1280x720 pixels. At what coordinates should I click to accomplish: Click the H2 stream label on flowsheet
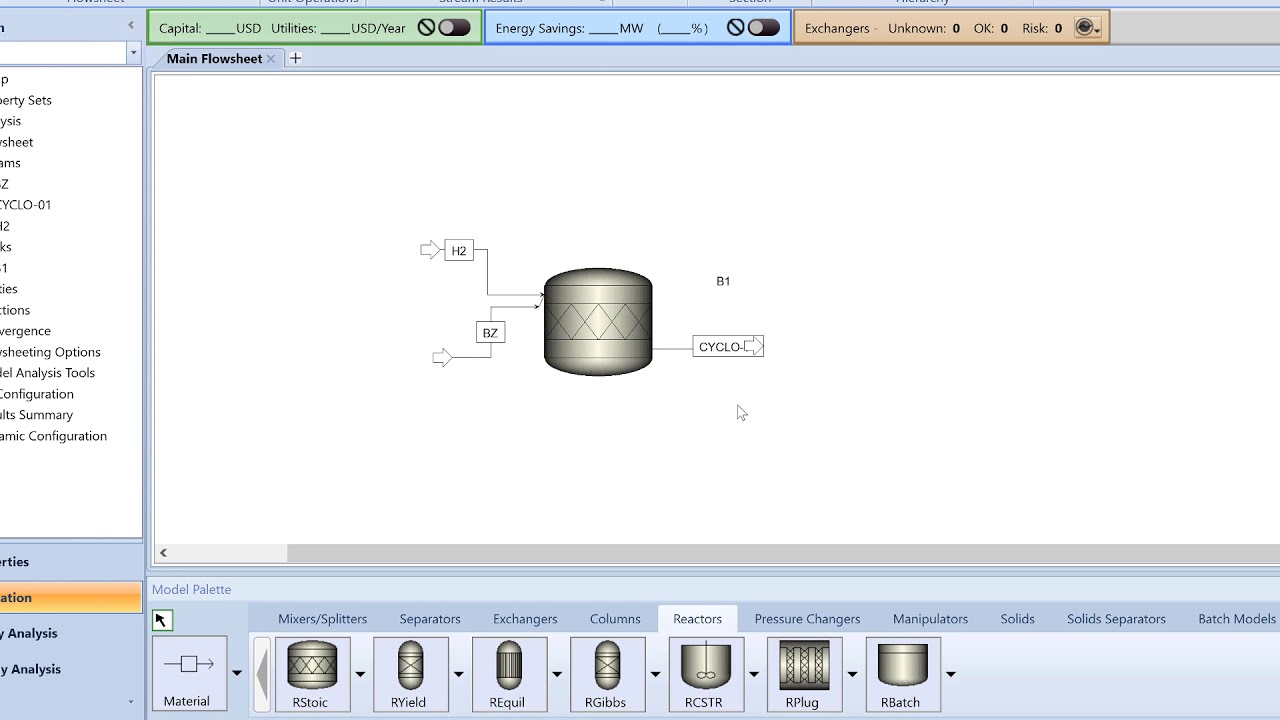(x=459, y=251)
